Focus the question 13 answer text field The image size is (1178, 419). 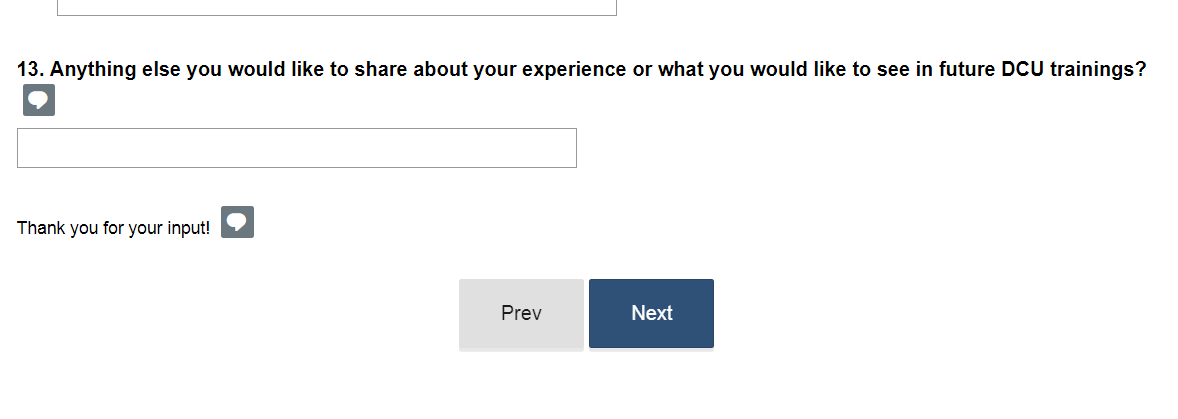(297, 148)
